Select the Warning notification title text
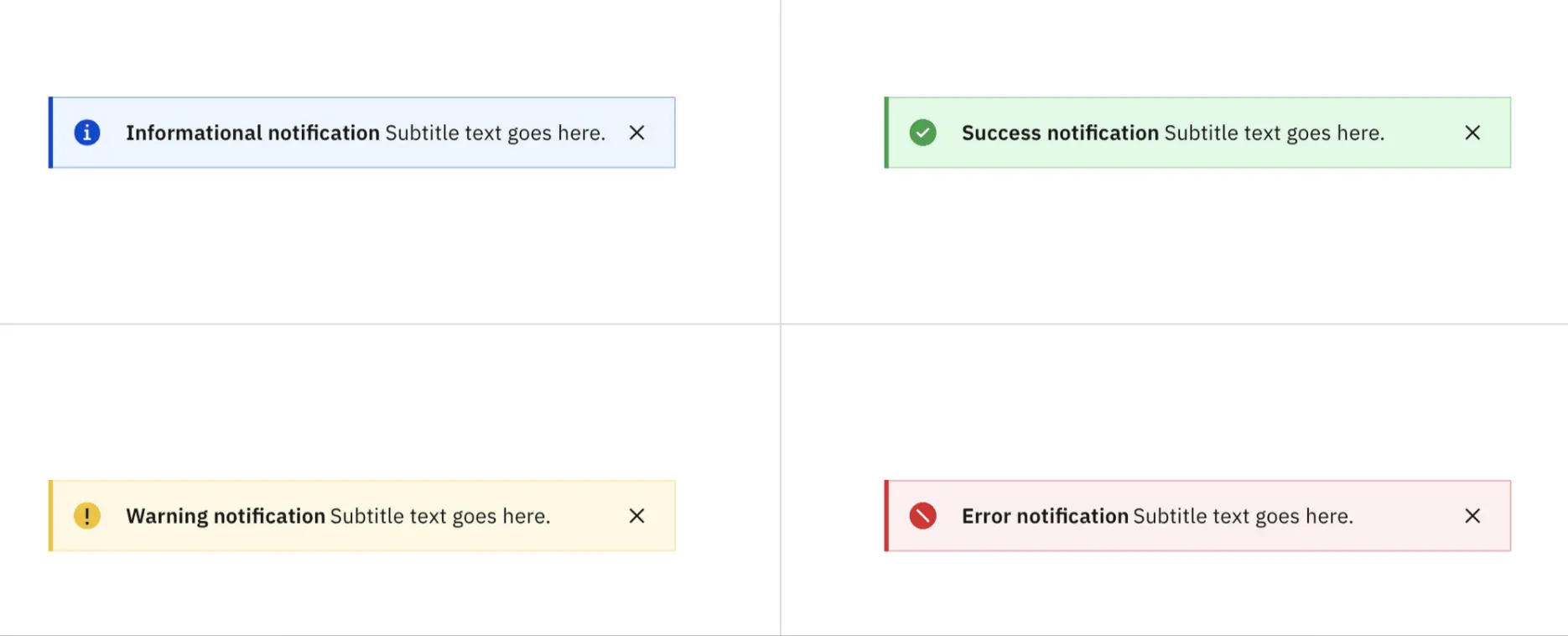 click(x=226, y=516)
